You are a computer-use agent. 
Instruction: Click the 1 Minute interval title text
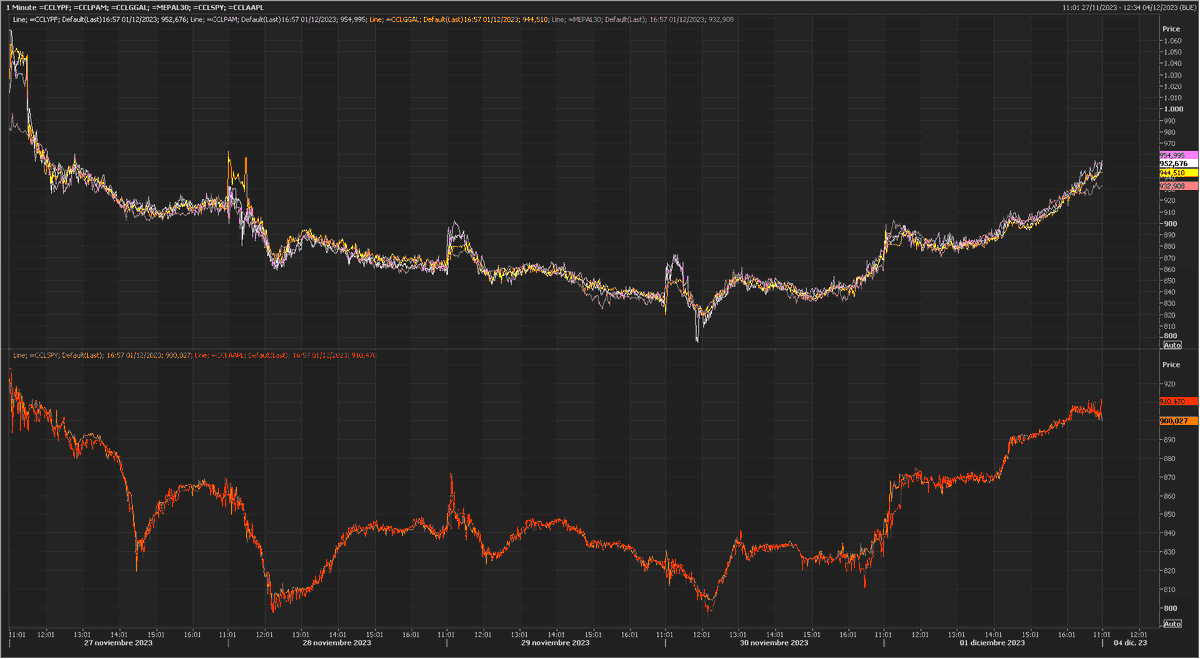point(21,8)
